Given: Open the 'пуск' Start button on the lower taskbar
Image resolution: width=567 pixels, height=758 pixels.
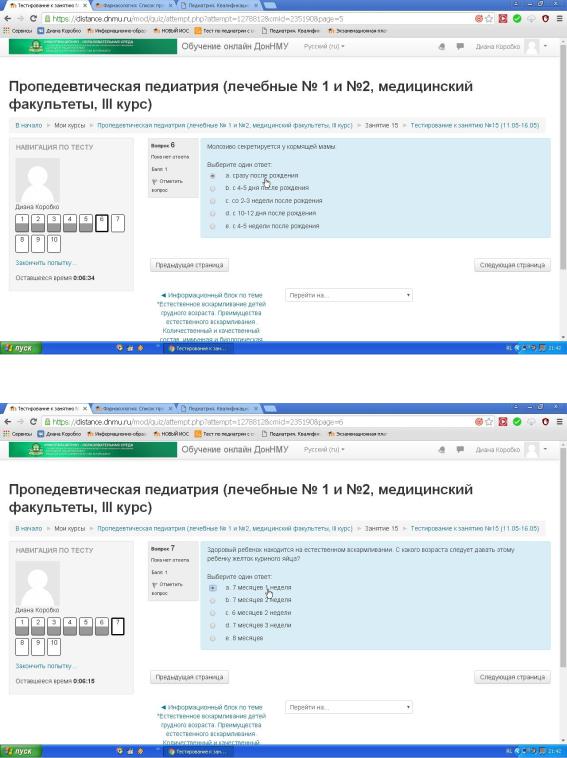Looking at the screenshot, I should point(19,751).
